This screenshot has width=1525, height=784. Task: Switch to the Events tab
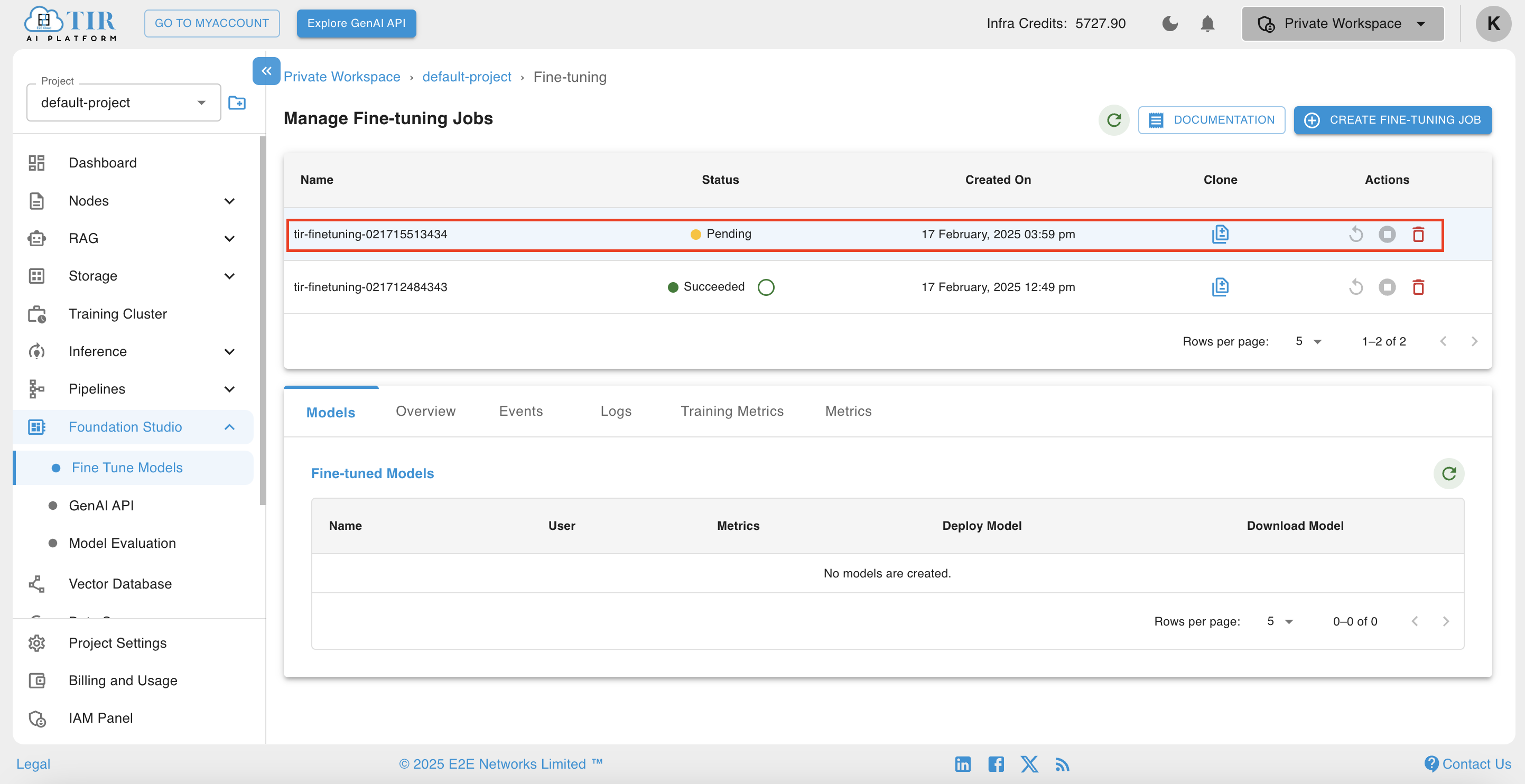tap(520, 411)
